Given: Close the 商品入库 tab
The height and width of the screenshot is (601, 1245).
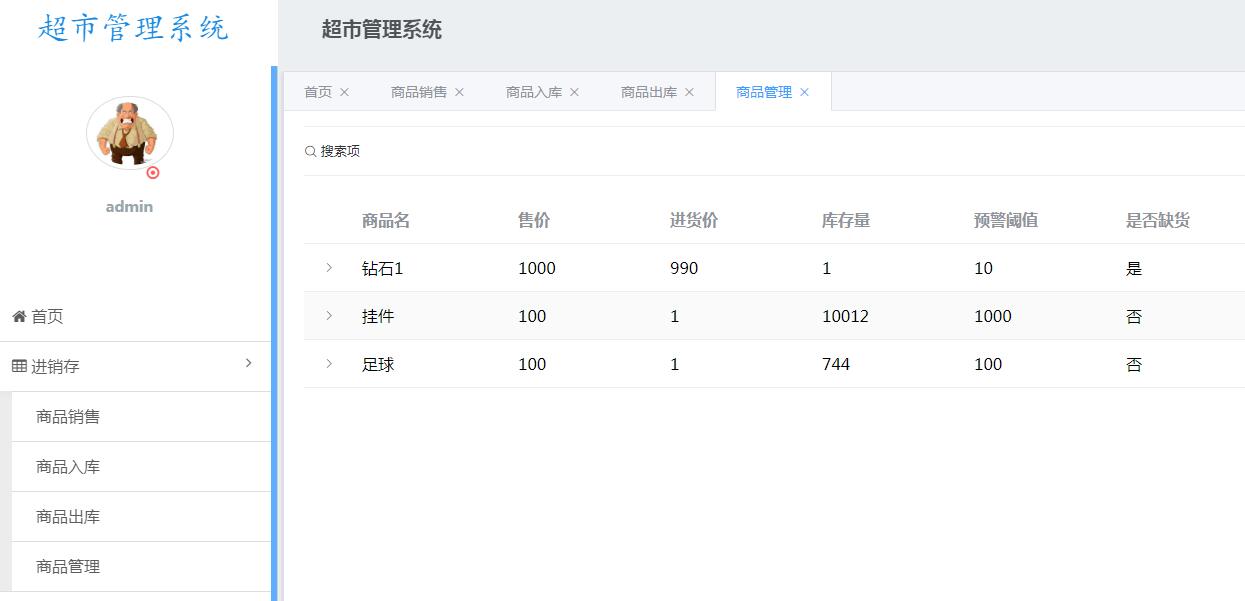Looking at the screenshot, I should [574, 92].
